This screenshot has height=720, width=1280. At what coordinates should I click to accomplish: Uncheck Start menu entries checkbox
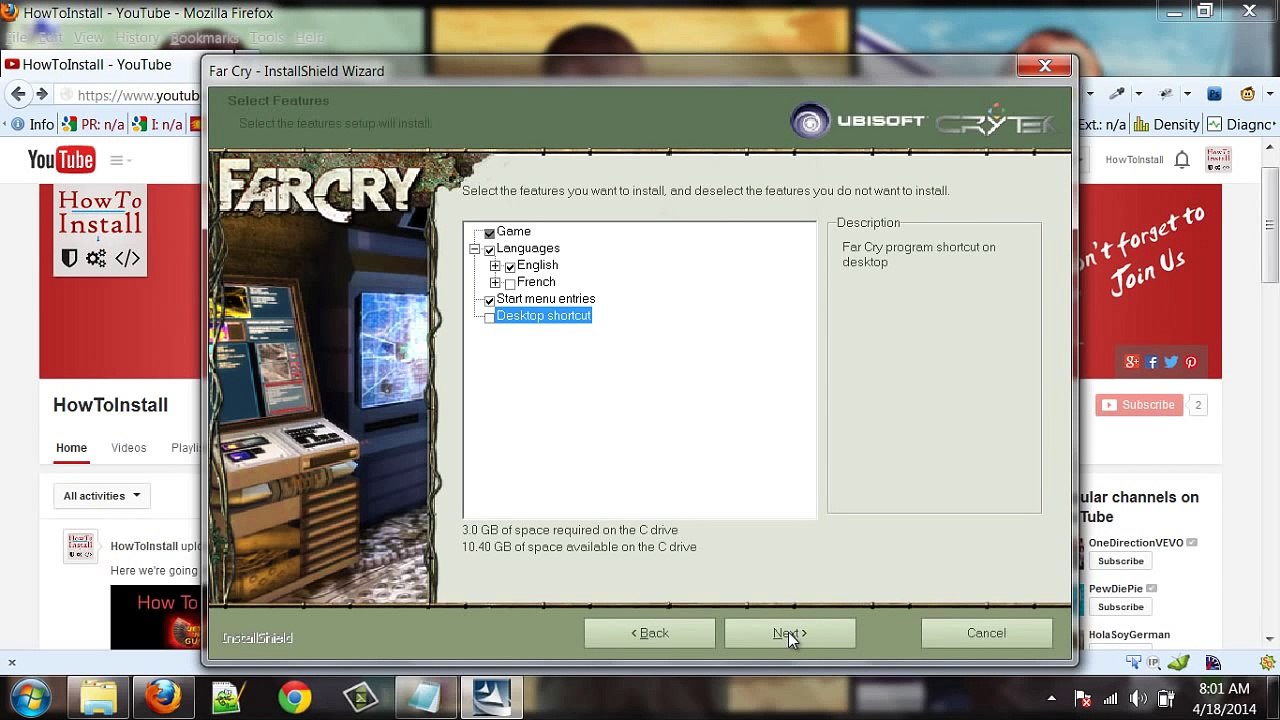point(489,299)
